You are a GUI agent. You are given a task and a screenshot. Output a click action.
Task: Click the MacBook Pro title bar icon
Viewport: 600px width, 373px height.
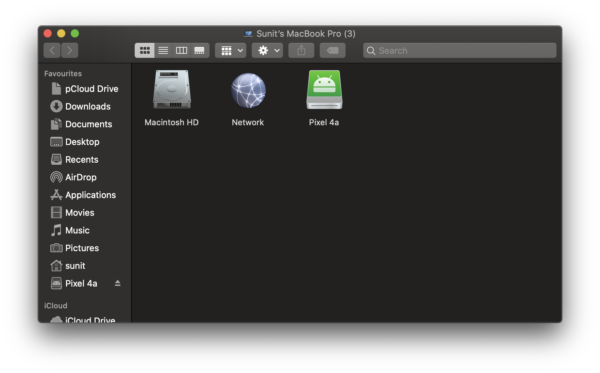(248, 34)
